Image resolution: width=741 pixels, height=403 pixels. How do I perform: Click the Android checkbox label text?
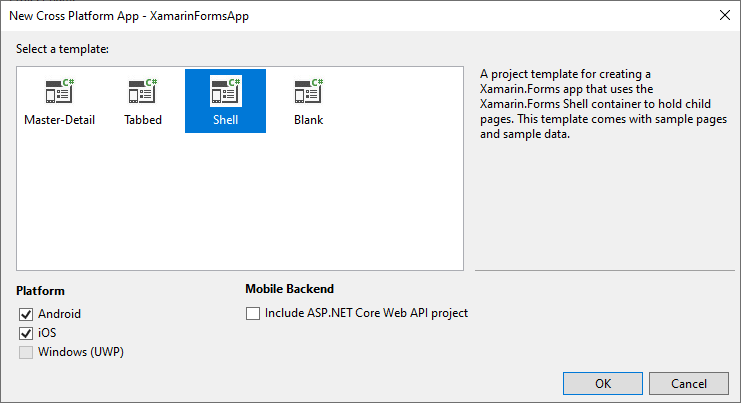[59, 314]
